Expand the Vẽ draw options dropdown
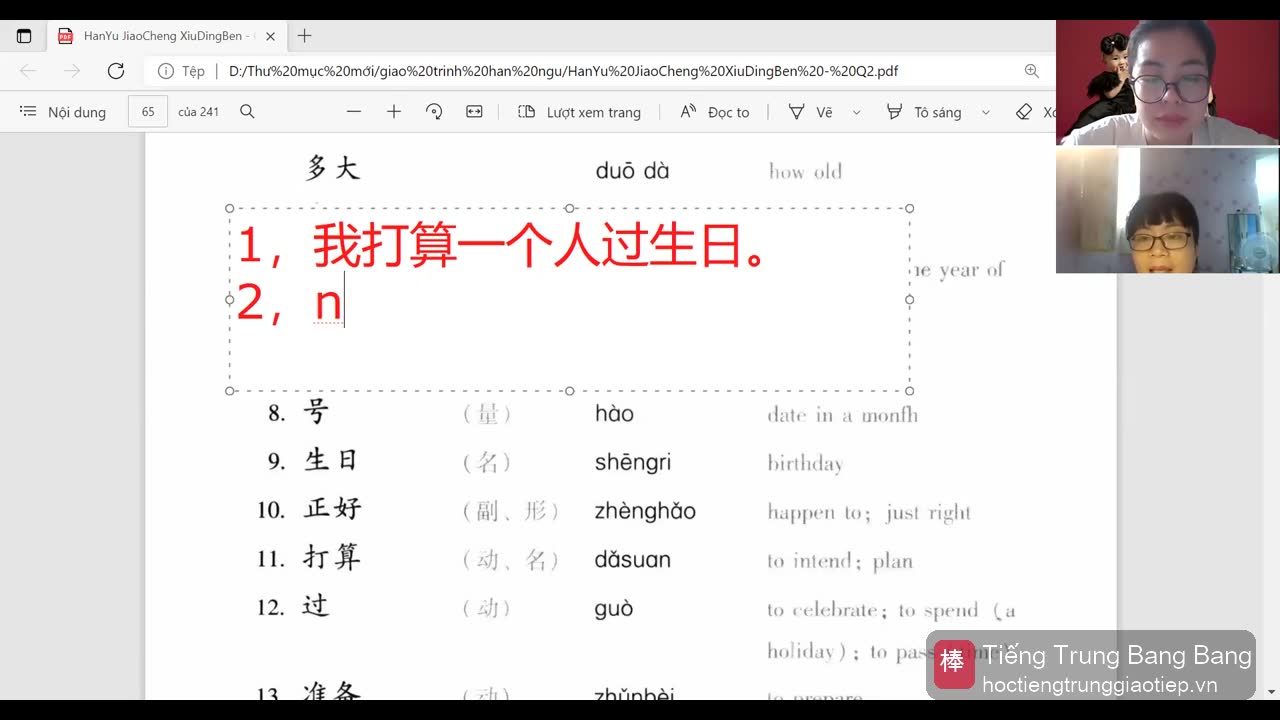Screen dimensions: 1280x720 click(856, 112)
